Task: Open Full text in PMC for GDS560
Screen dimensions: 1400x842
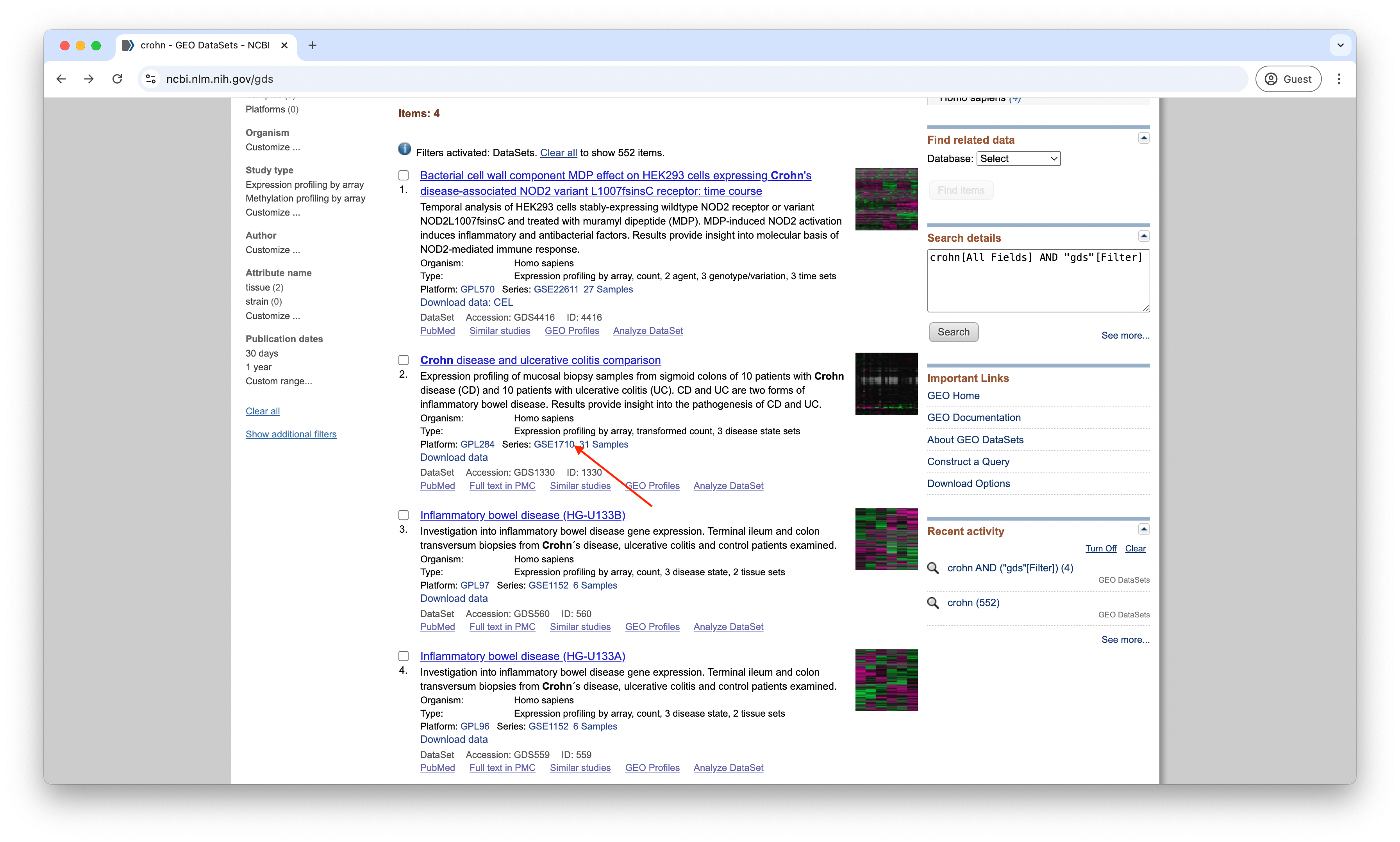Action: click(502, 627)
